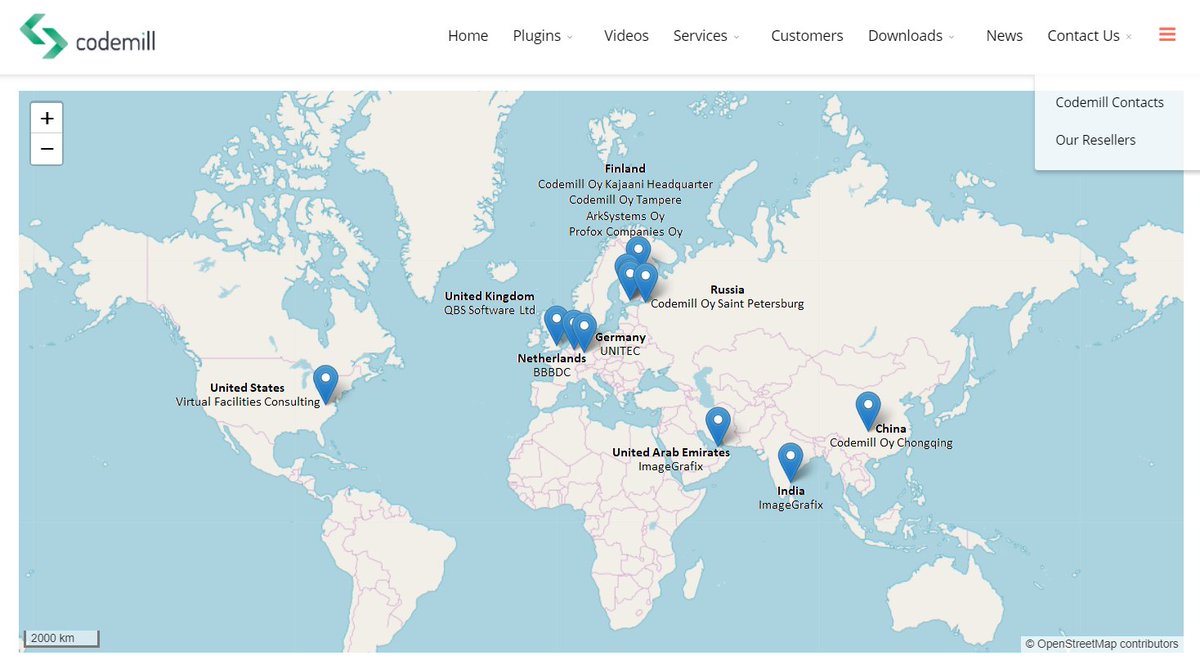The height and width of the screenshot is (669, 1200).
Task: Choose Our Resellers from submenu
Action: (1096, 140)
